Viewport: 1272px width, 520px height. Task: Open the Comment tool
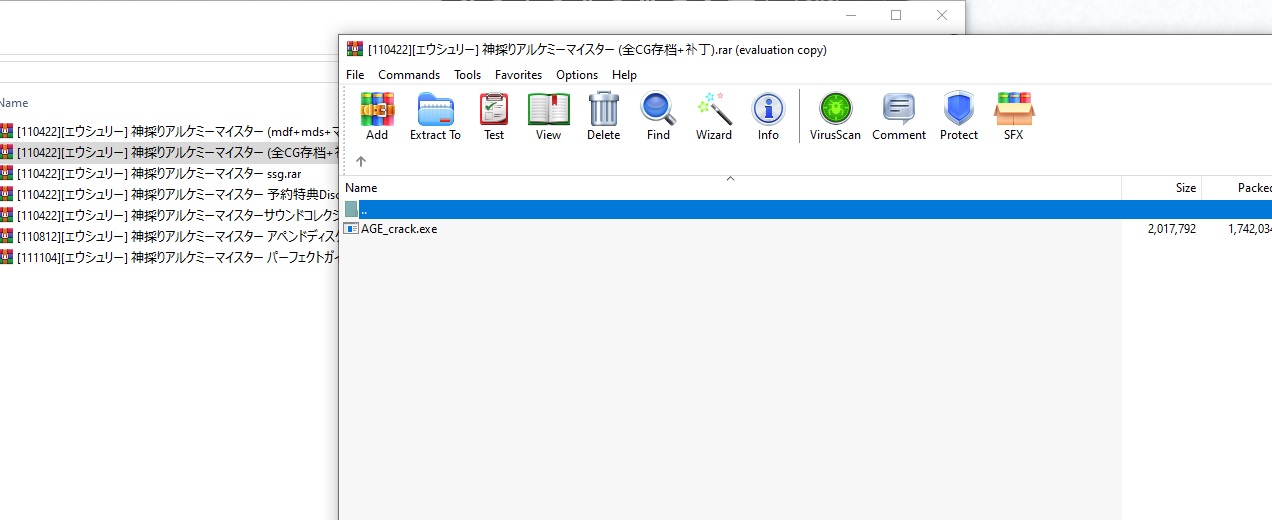coord(899,116)
